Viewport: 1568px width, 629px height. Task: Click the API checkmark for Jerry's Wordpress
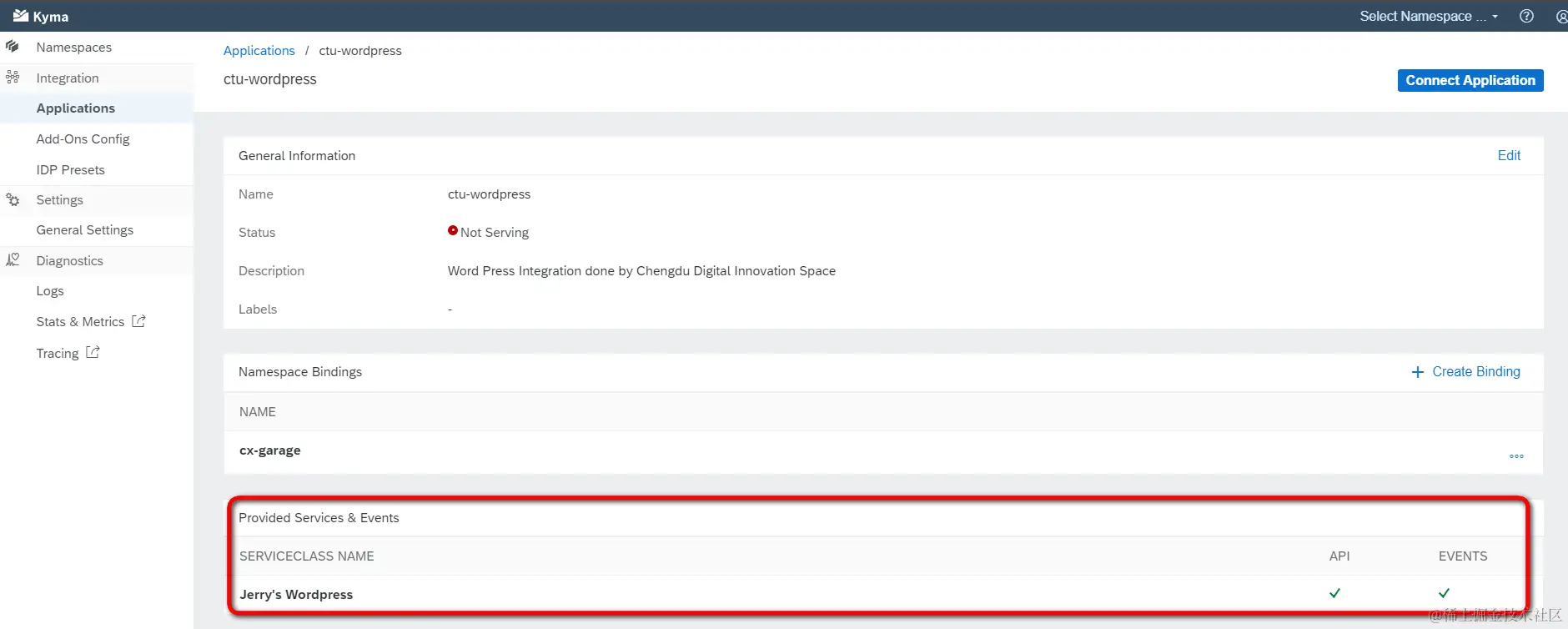click(x=1334, y=593)
